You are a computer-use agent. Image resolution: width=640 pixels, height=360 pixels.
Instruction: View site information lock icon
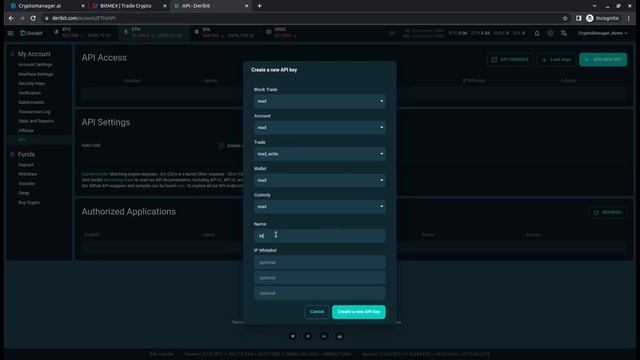47,18
